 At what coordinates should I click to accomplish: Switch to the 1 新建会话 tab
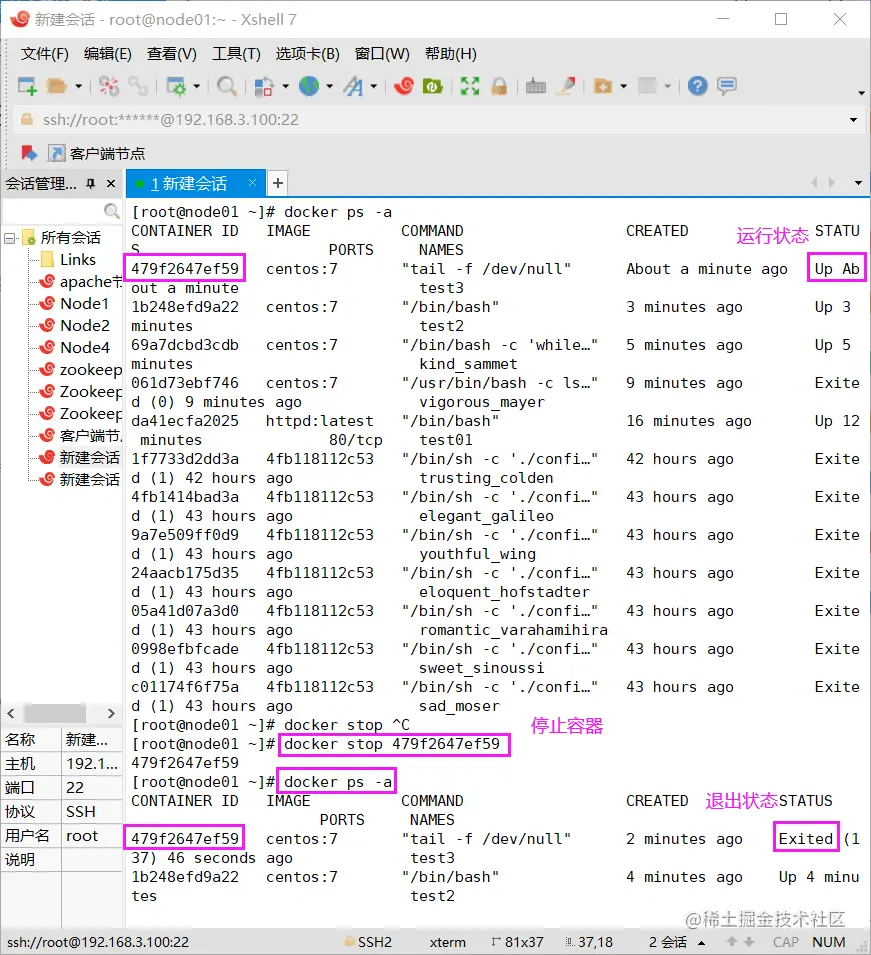[x=188, y=183]
